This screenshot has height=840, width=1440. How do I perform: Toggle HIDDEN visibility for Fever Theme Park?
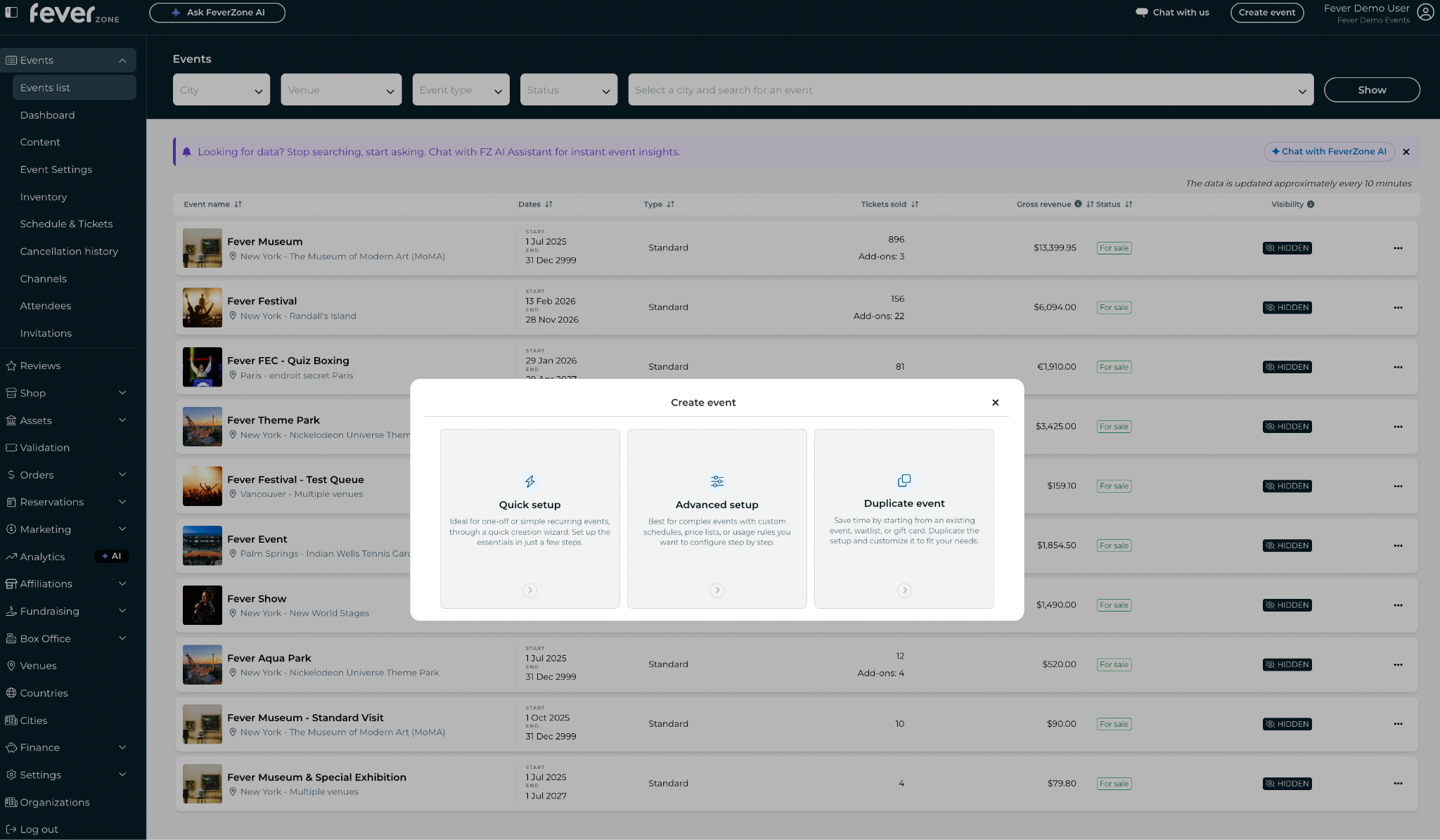pos(1287,427)
